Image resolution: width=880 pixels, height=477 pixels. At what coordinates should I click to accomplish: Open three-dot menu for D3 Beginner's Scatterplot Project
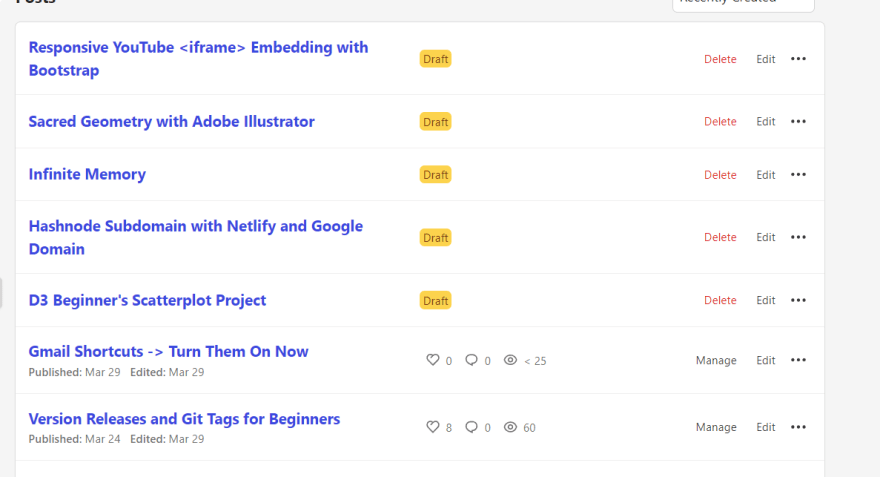tap(798, 300)
